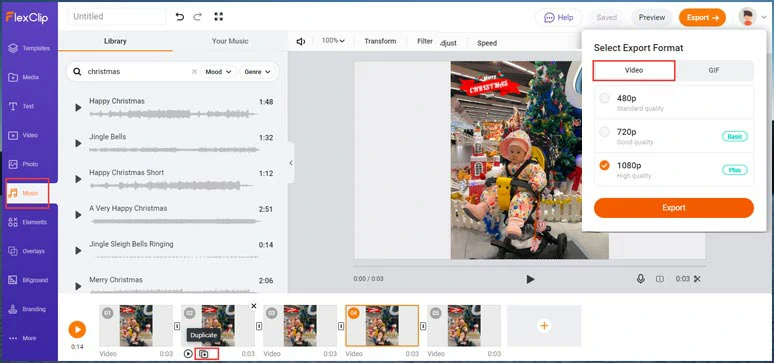The image size is (774, 363).
Task: Open transition between clips 01 and 02
Action: [177, 326]
